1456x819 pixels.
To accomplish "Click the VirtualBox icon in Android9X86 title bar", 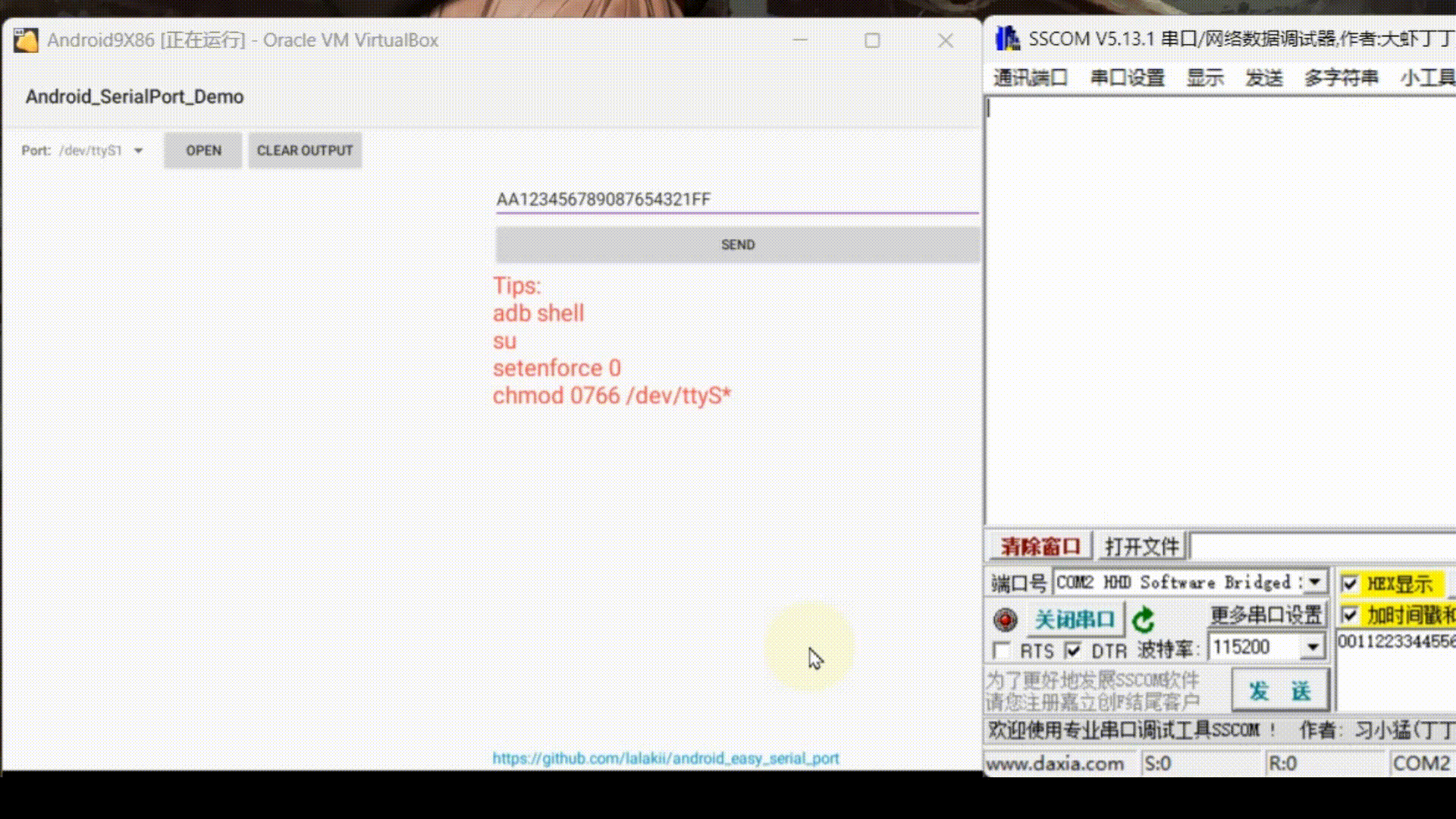I will tap(25, 39).
